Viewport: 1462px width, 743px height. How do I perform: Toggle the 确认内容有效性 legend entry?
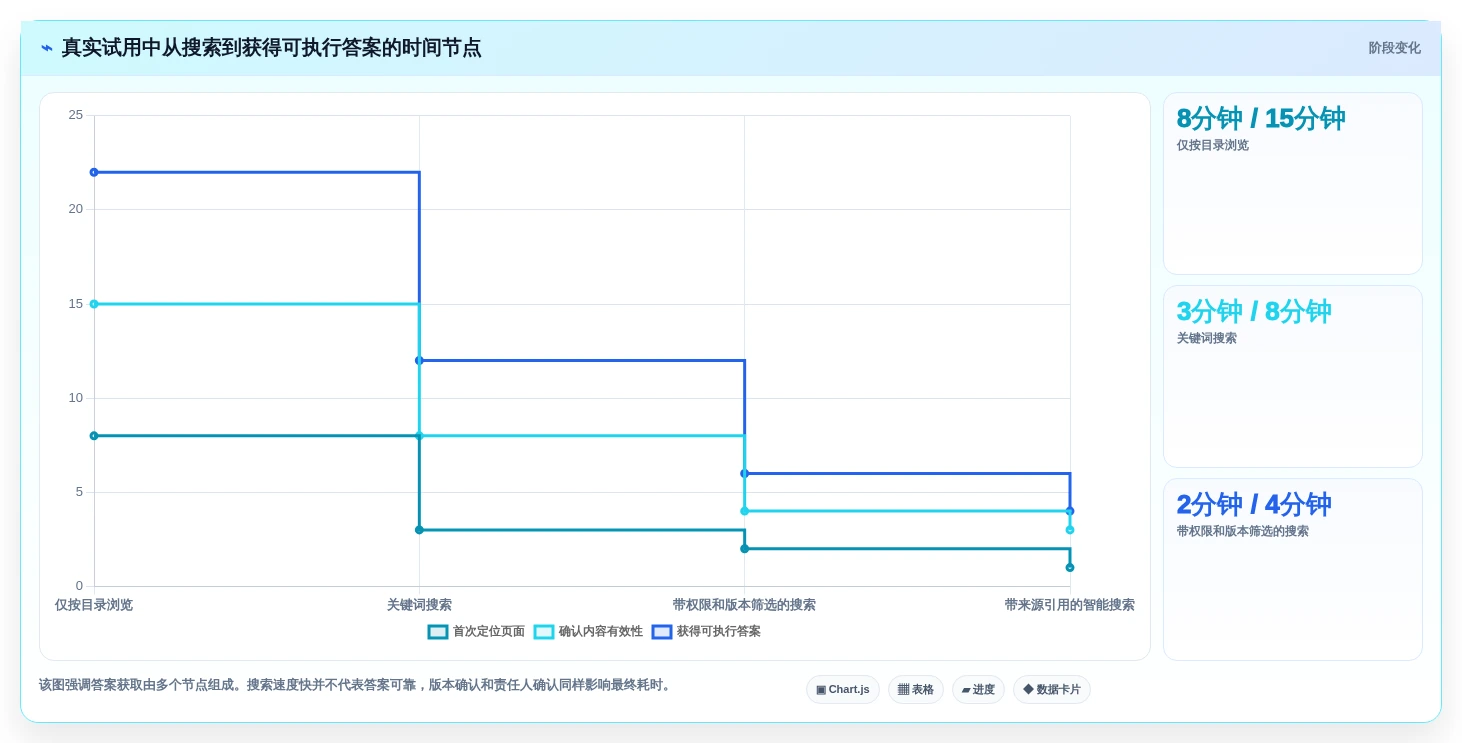click(x=588, y=632)
